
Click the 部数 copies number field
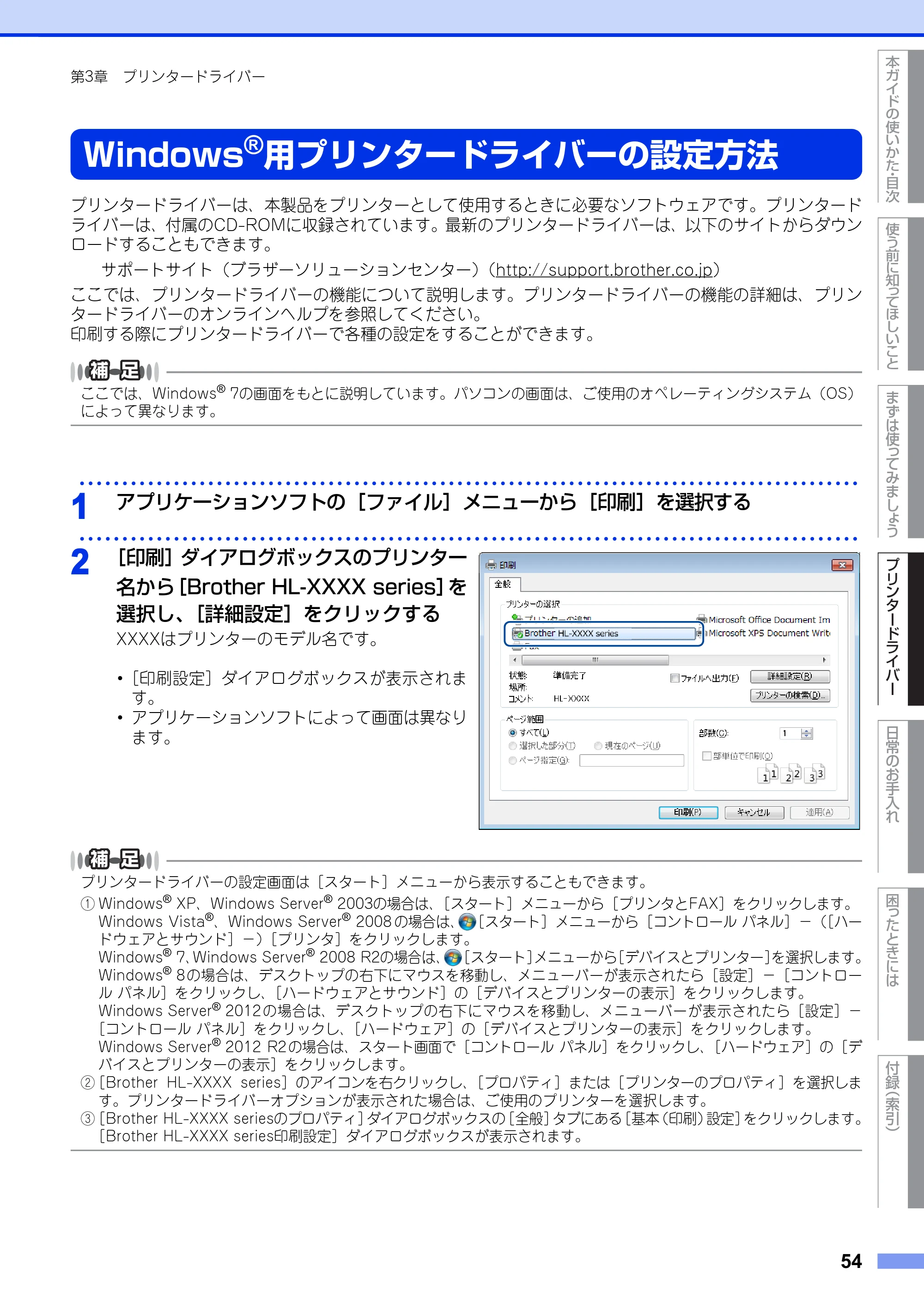(x=790, y=733)
